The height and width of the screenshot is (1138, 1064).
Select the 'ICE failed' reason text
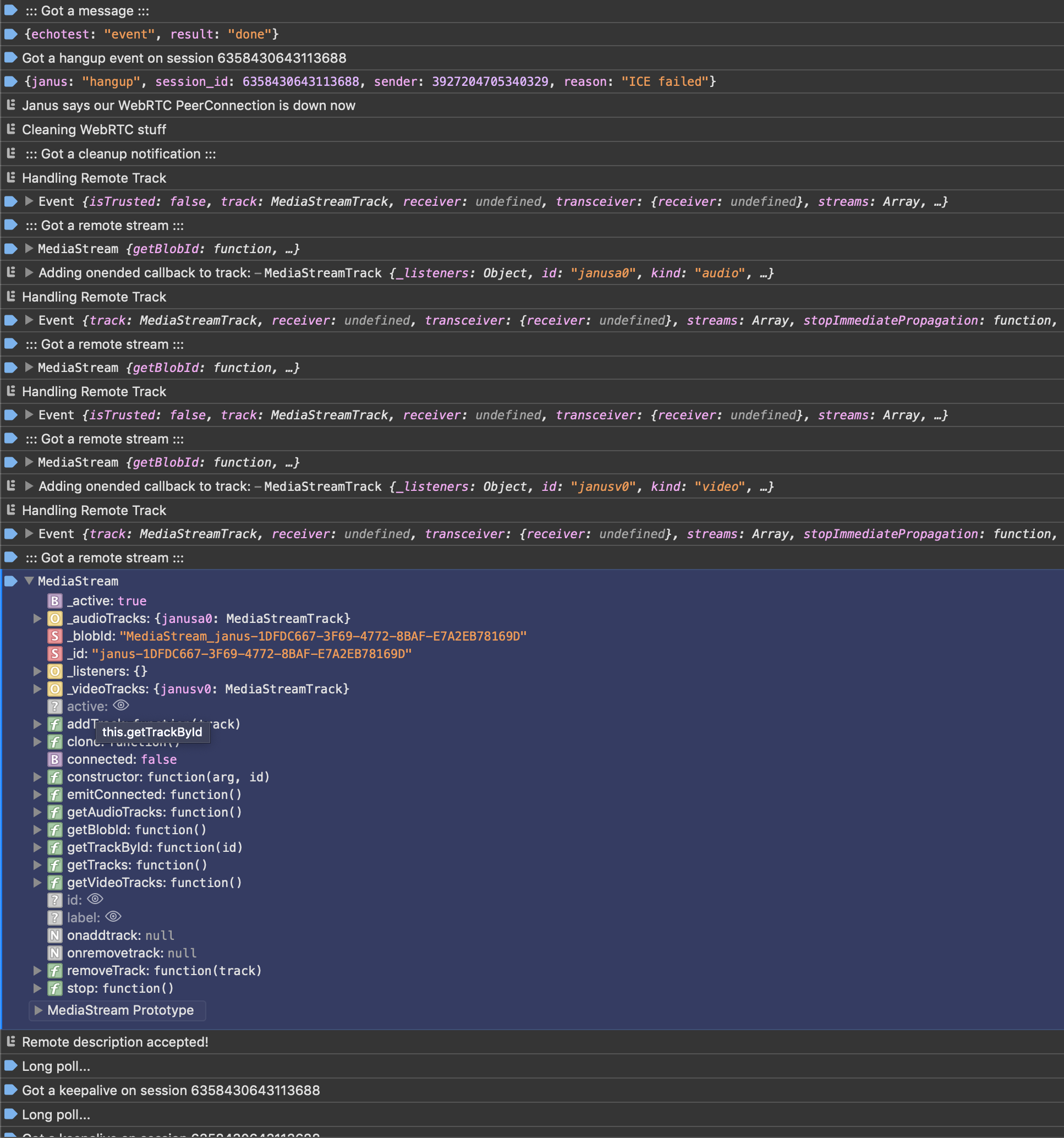point(665,81)
